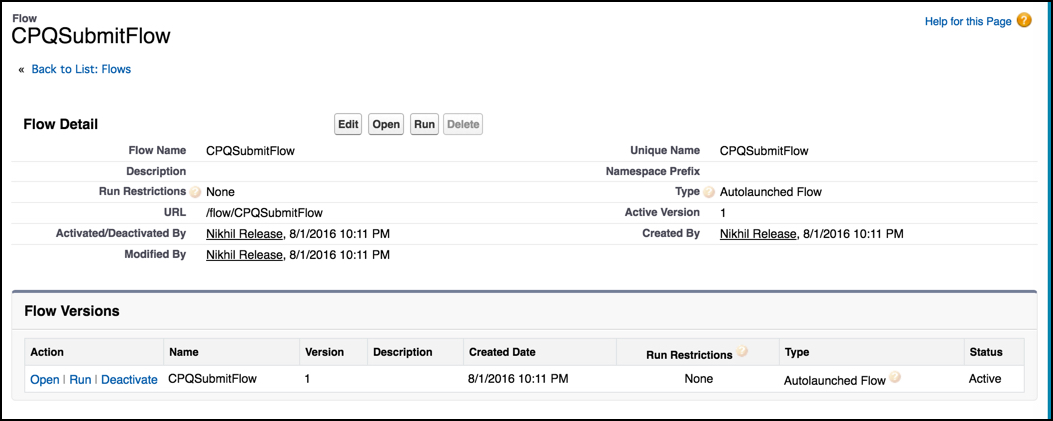Click the orange Help for this Page icon
The height and width of the screenshot is (421, 1053).
coord(1023,21)
